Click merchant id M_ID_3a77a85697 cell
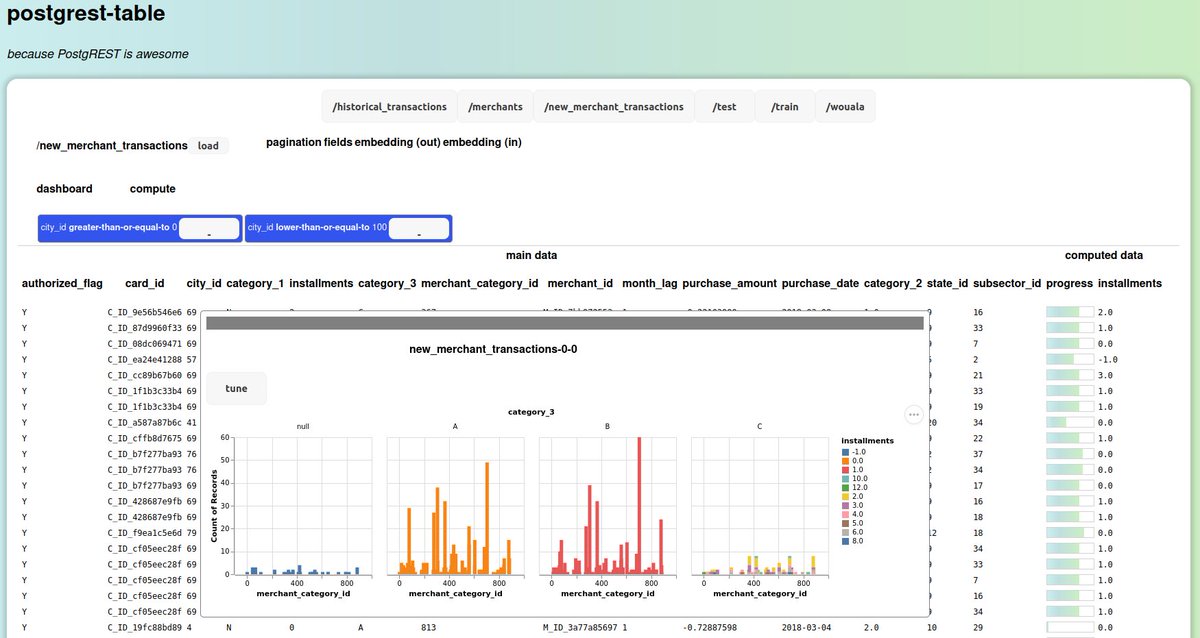Screen dimensions: 1200x638 tap(580, 627)
